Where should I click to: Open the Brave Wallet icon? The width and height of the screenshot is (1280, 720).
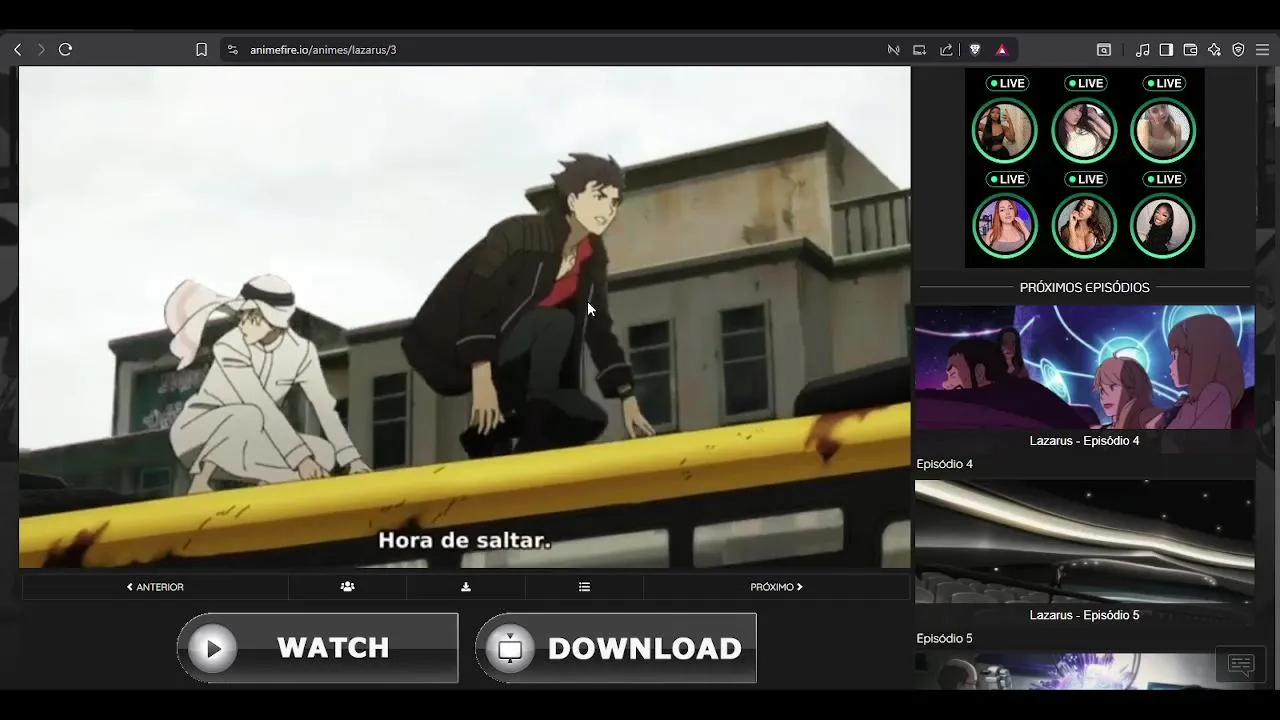point(1190,49)
